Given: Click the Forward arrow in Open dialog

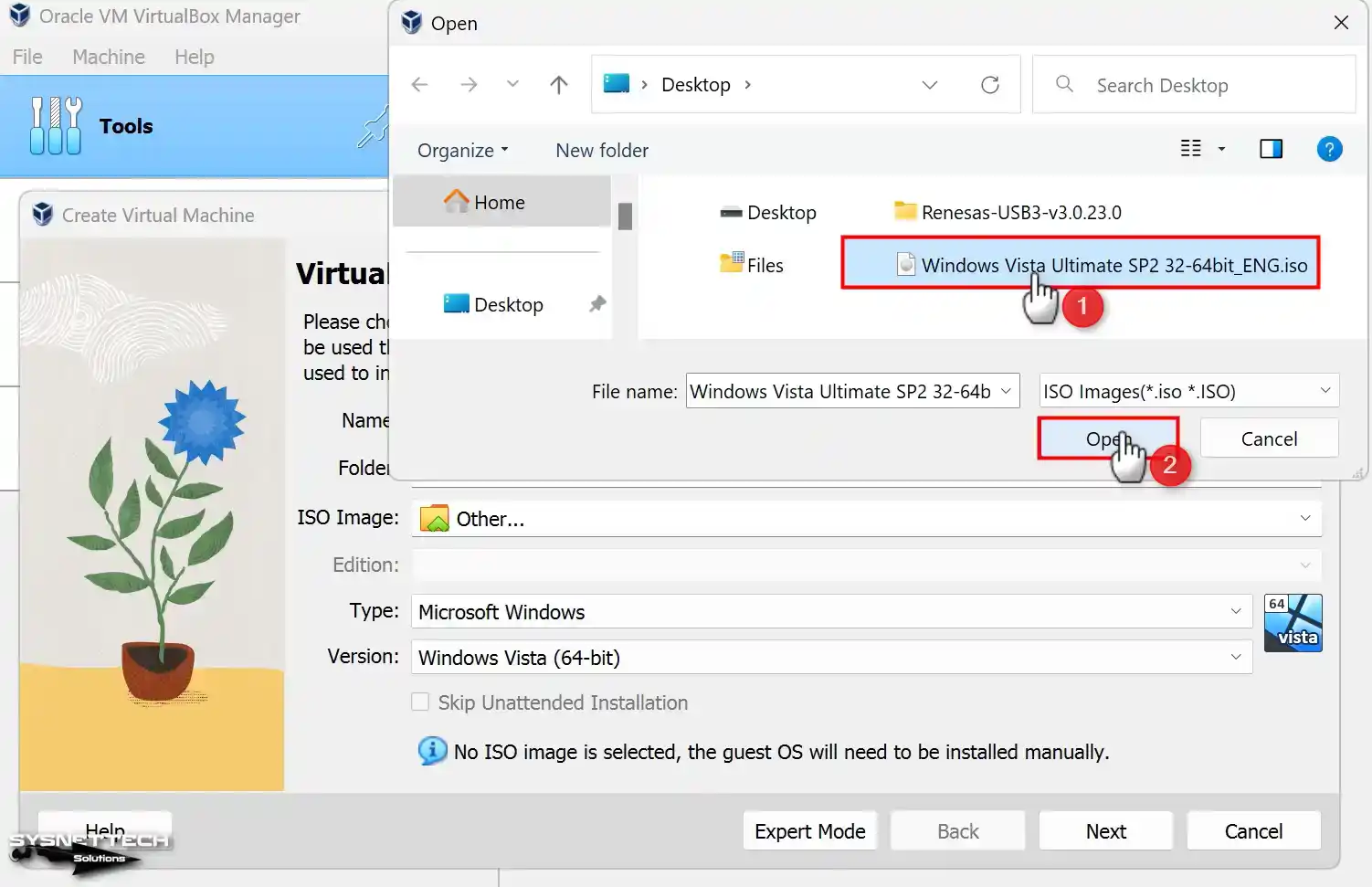Looking at the screenshot, I should coord(469,85).
